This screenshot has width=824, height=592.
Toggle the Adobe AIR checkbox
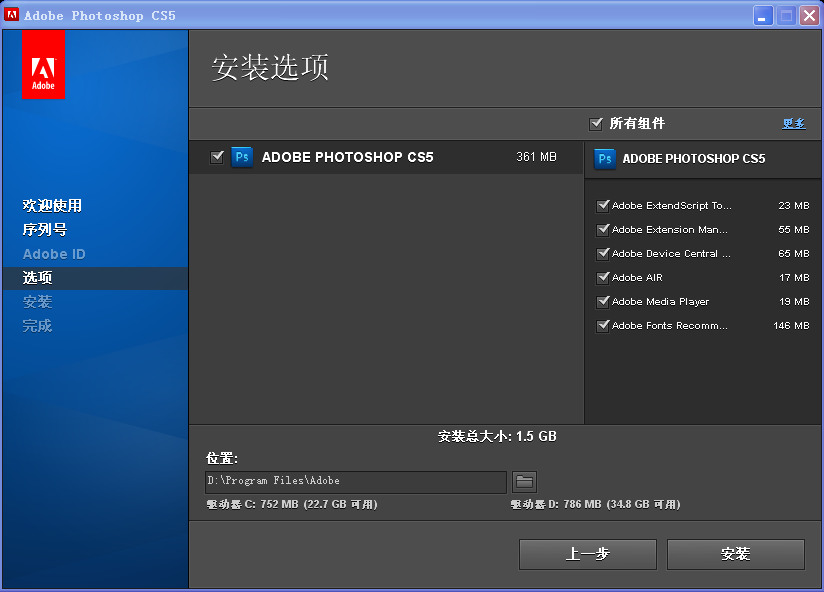[603, 277]
